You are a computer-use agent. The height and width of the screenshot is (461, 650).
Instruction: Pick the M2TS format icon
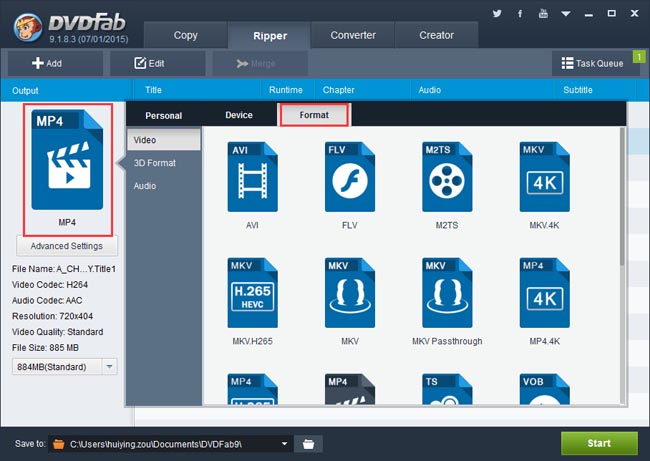(x=447, y=177)
